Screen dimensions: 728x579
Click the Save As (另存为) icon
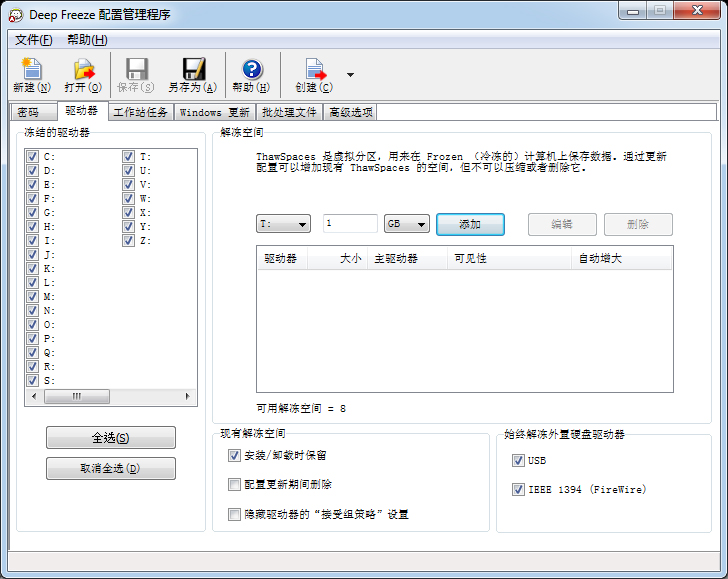[x=193, y=69]
